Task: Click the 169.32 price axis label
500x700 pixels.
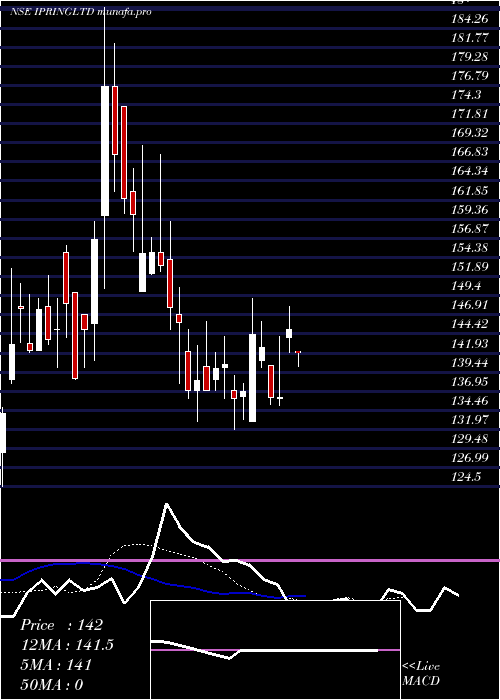Action: pyautogui.click(x=470, y=133)
